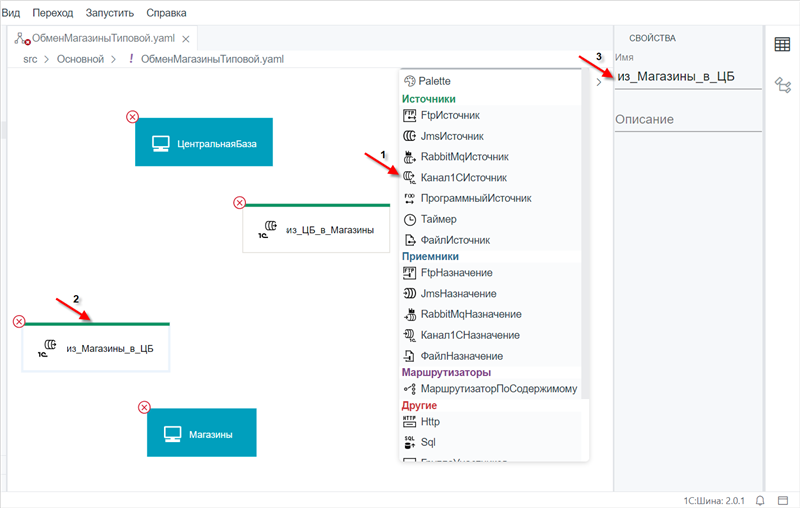Select the Sql palette element

[490, 442]
